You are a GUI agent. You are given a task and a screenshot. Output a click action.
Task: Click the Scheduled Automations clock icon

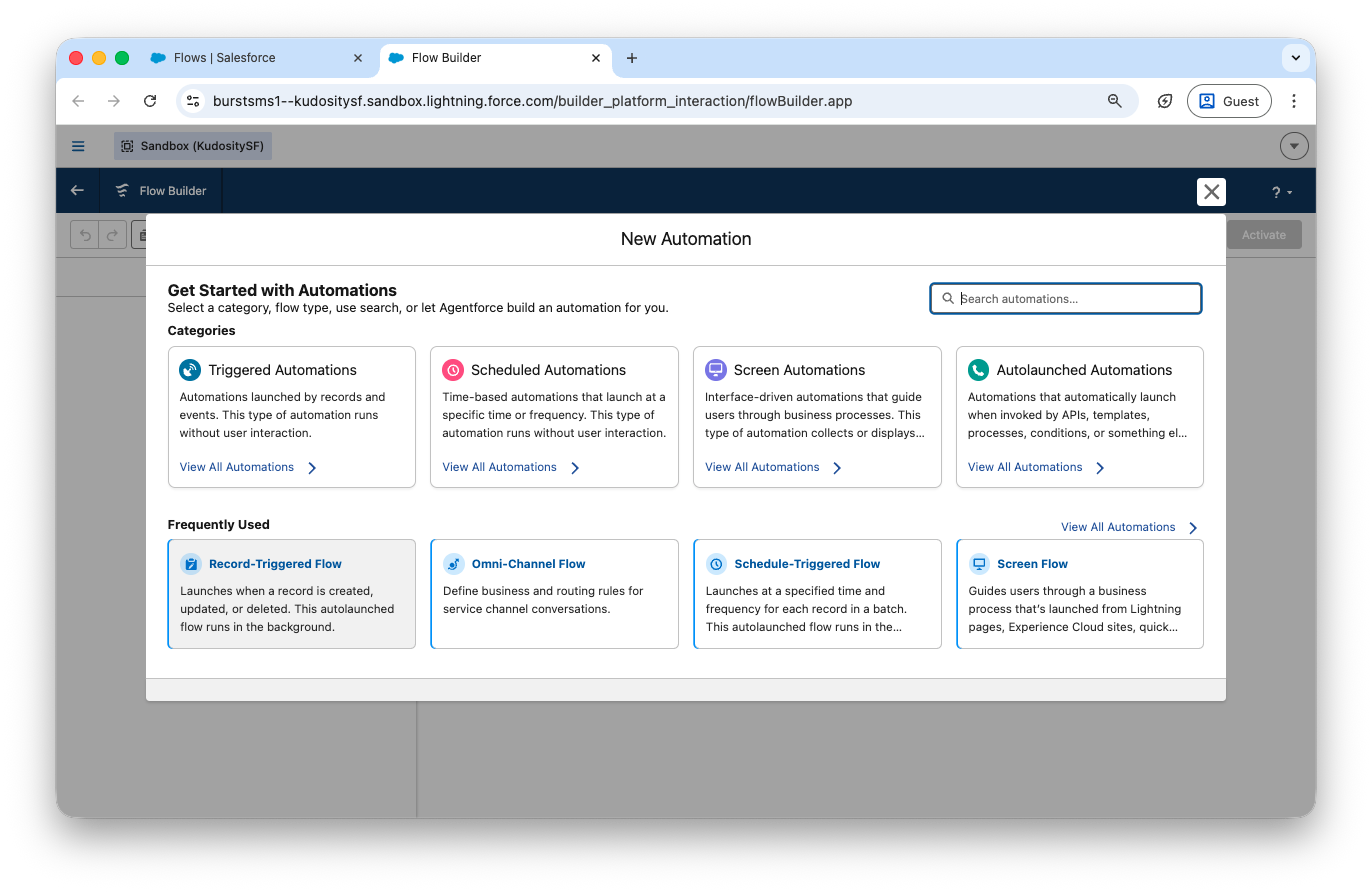(x=453, y=370)
